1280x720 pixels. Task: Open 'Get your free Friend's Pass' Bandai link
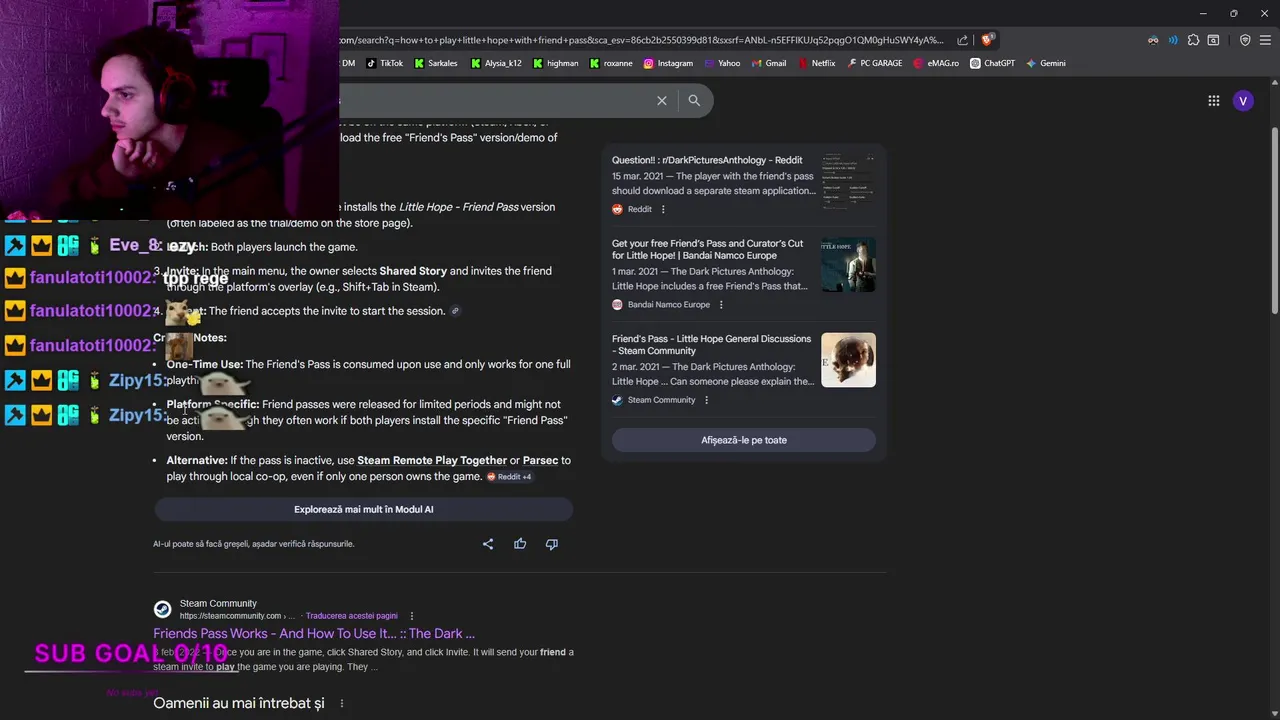708,249
